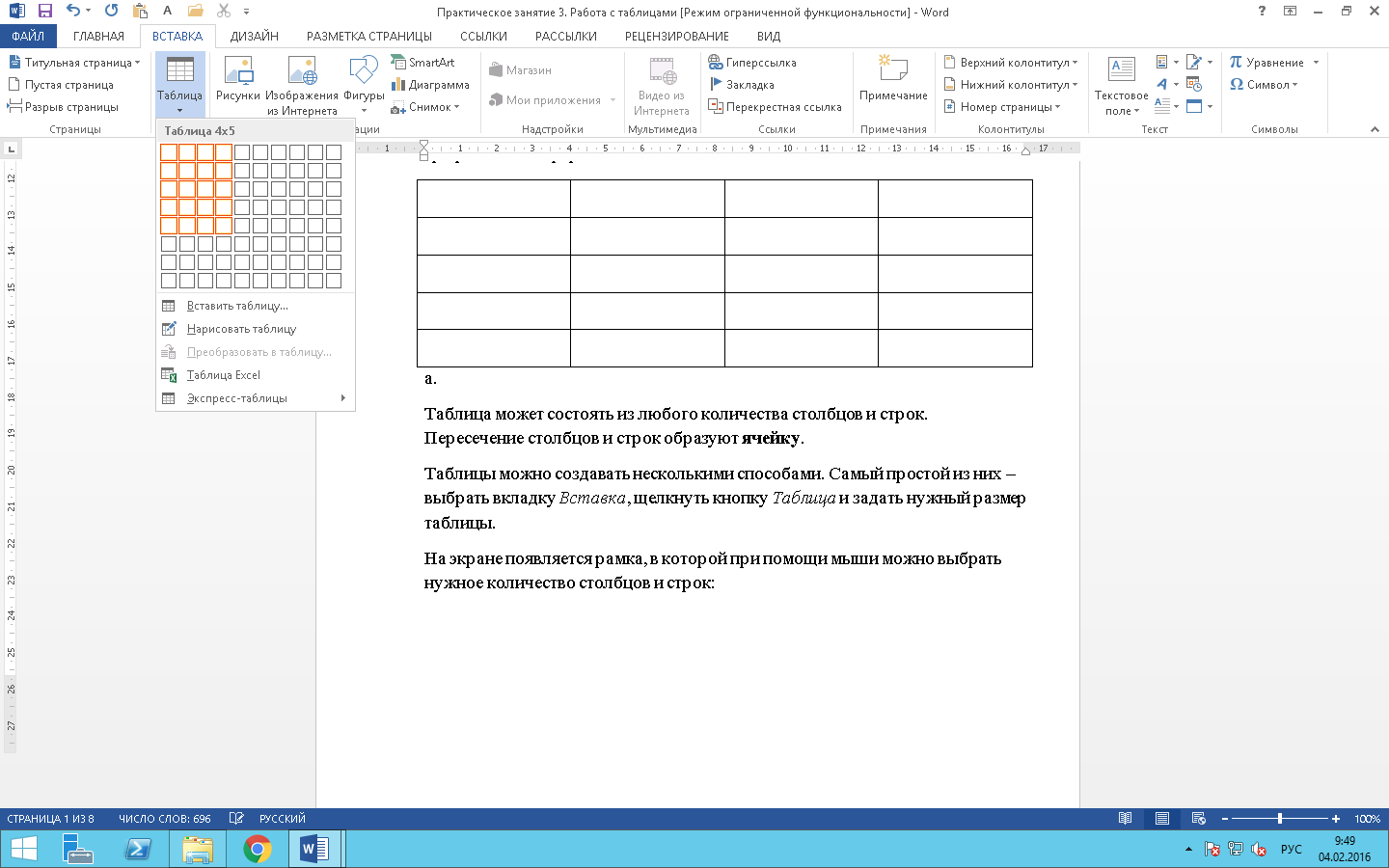Insert Дата и время (date and time) icon
This screenshot has height=868, width=1389.
[1194, 84]
